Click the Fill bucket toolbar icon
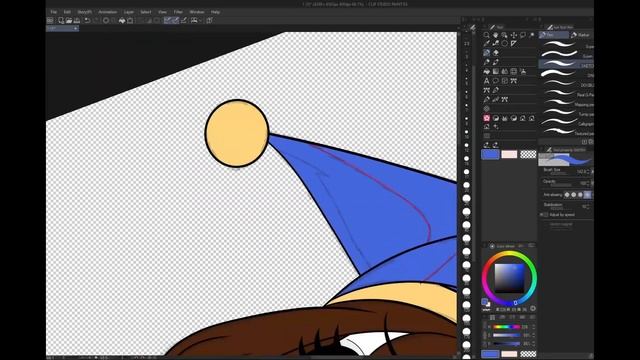 pyautogui.click(x=122, y=20)
